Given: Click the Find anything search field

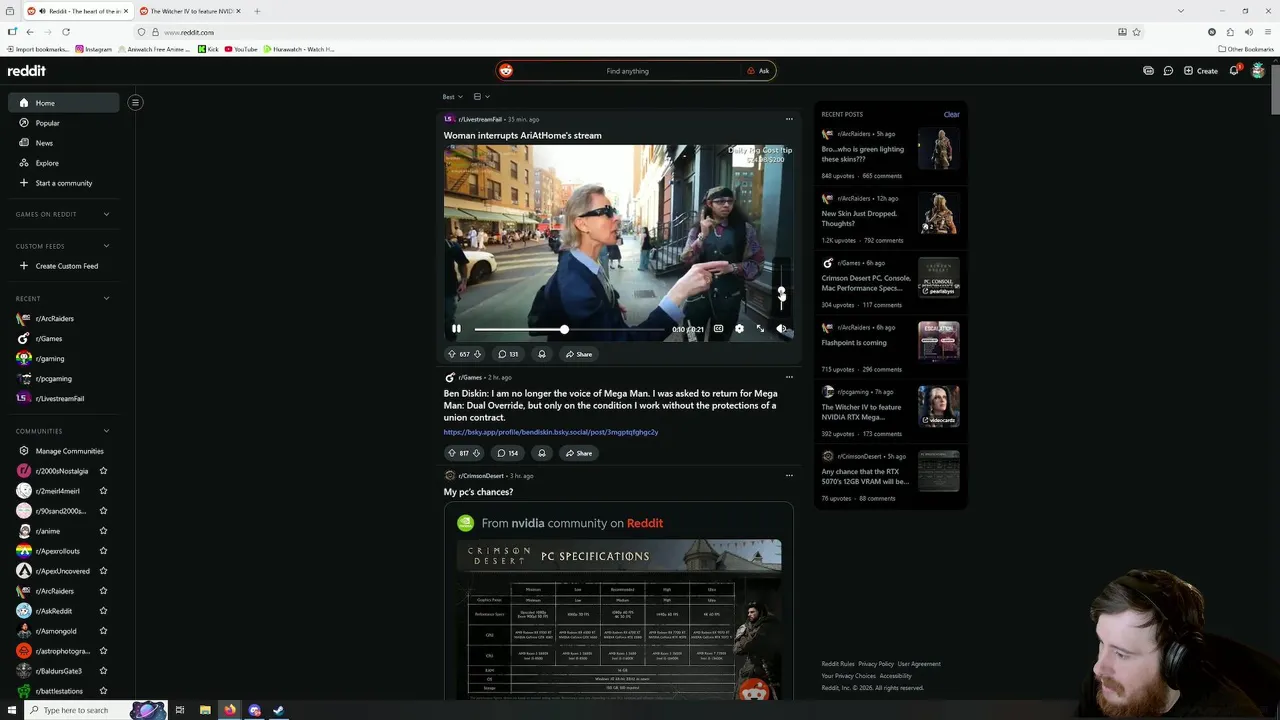Looking at the screenshot, I should (627, 71).
